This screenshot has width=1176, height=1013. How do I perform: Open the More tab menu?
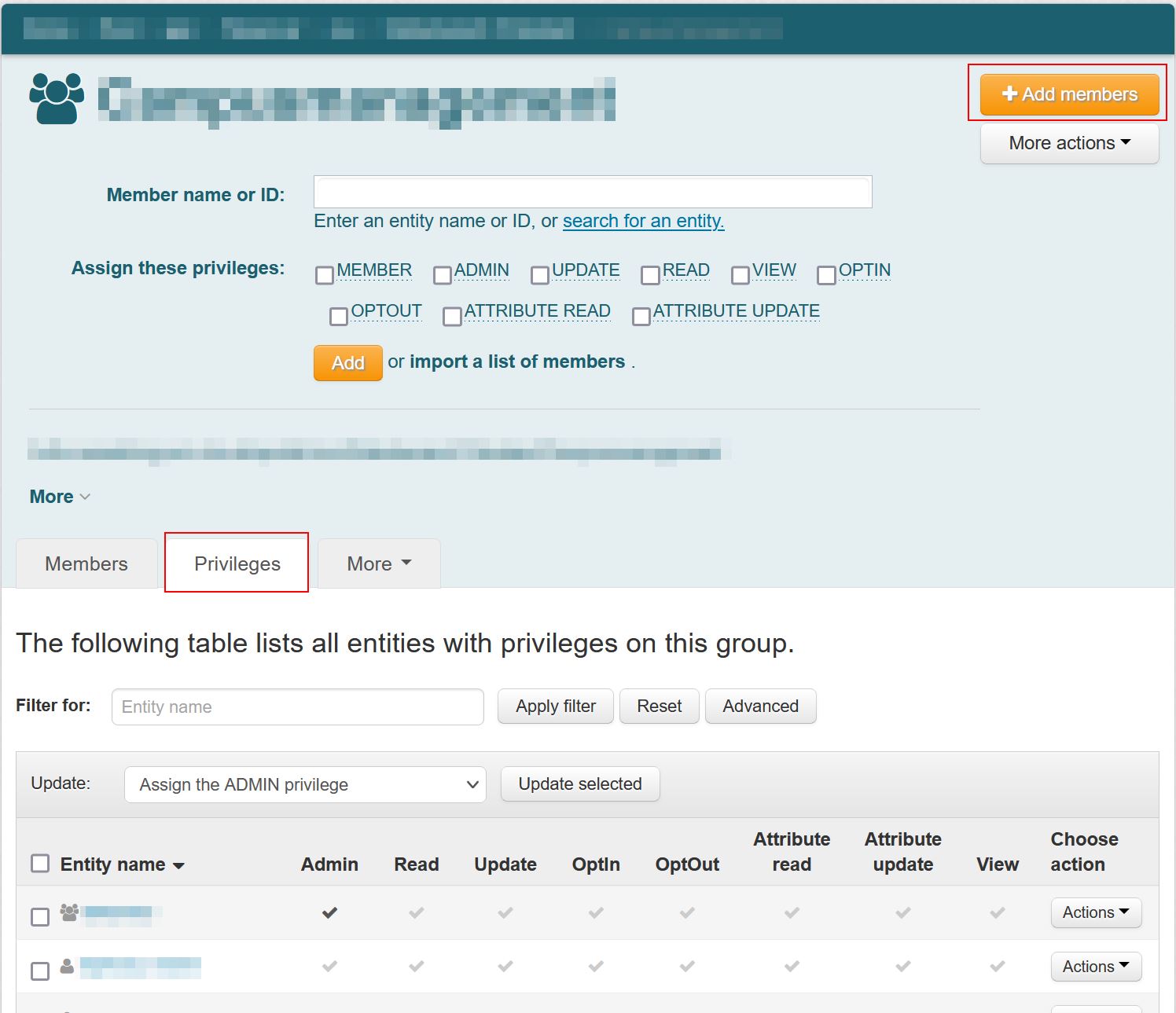[379, 563]
